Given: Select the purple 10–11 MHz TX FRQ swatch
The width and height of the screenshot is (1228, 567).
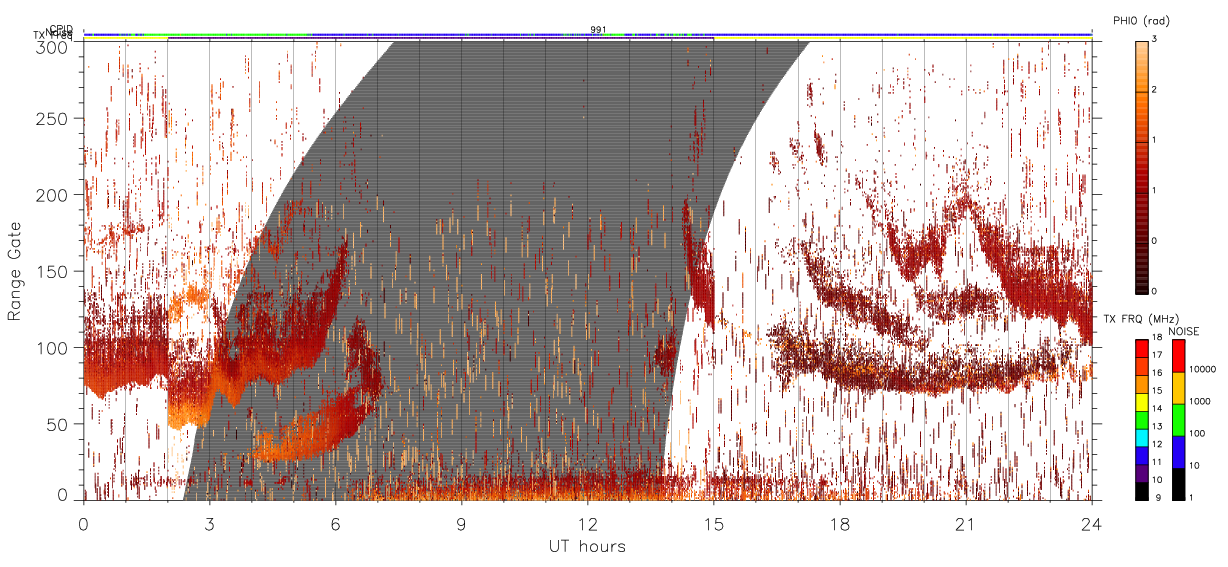Looking at the screenshot, I should [1141, 473].
